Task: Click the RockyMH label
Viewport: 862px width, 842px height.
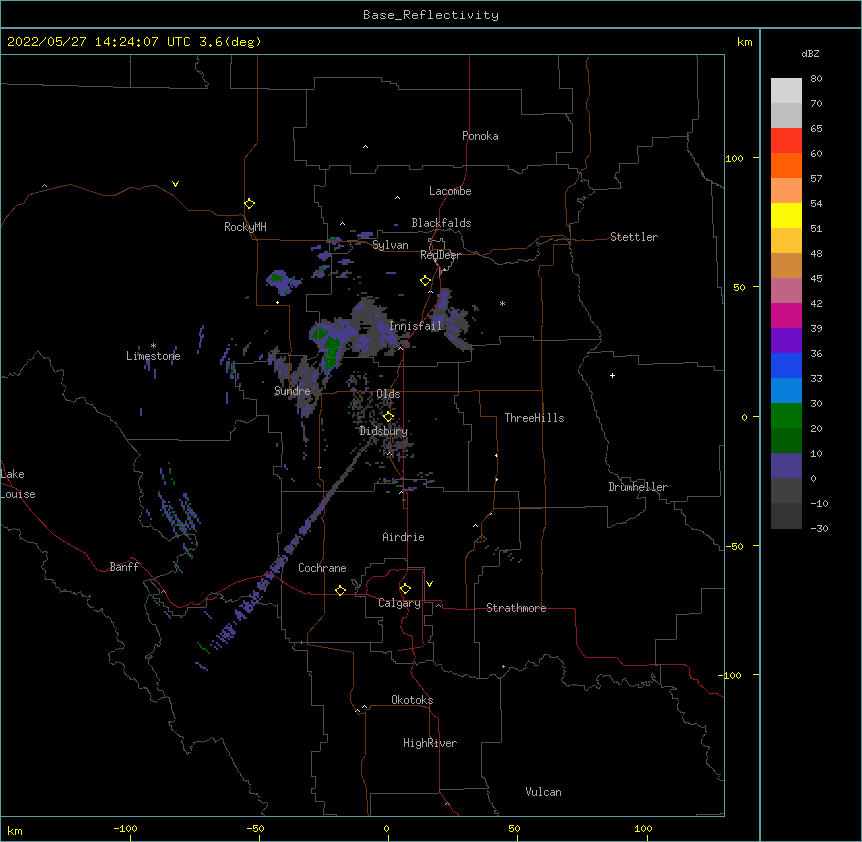Action: point(245,227)
